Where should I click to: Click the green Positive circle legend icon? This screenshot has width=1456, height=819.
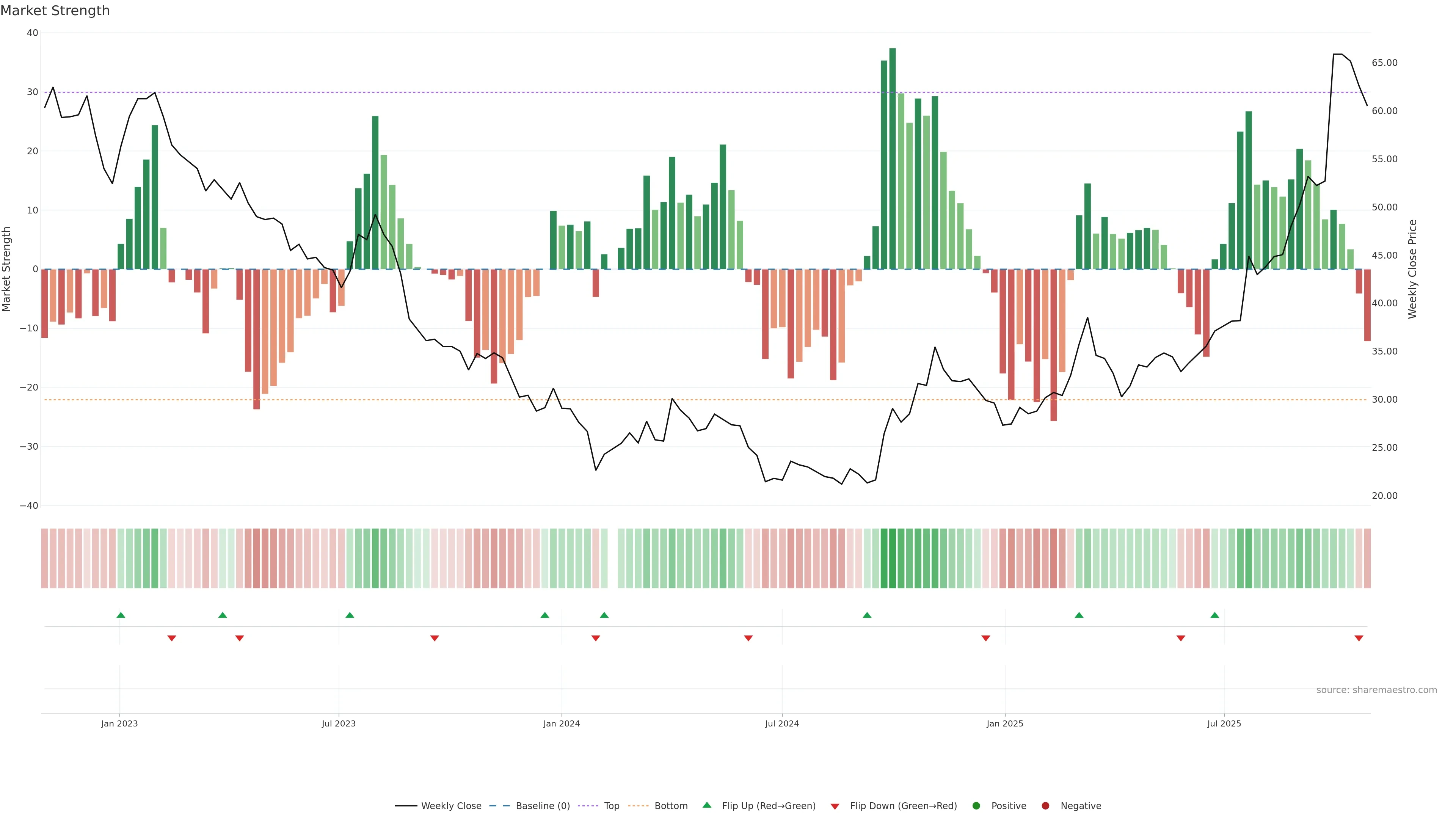[976, 805]
